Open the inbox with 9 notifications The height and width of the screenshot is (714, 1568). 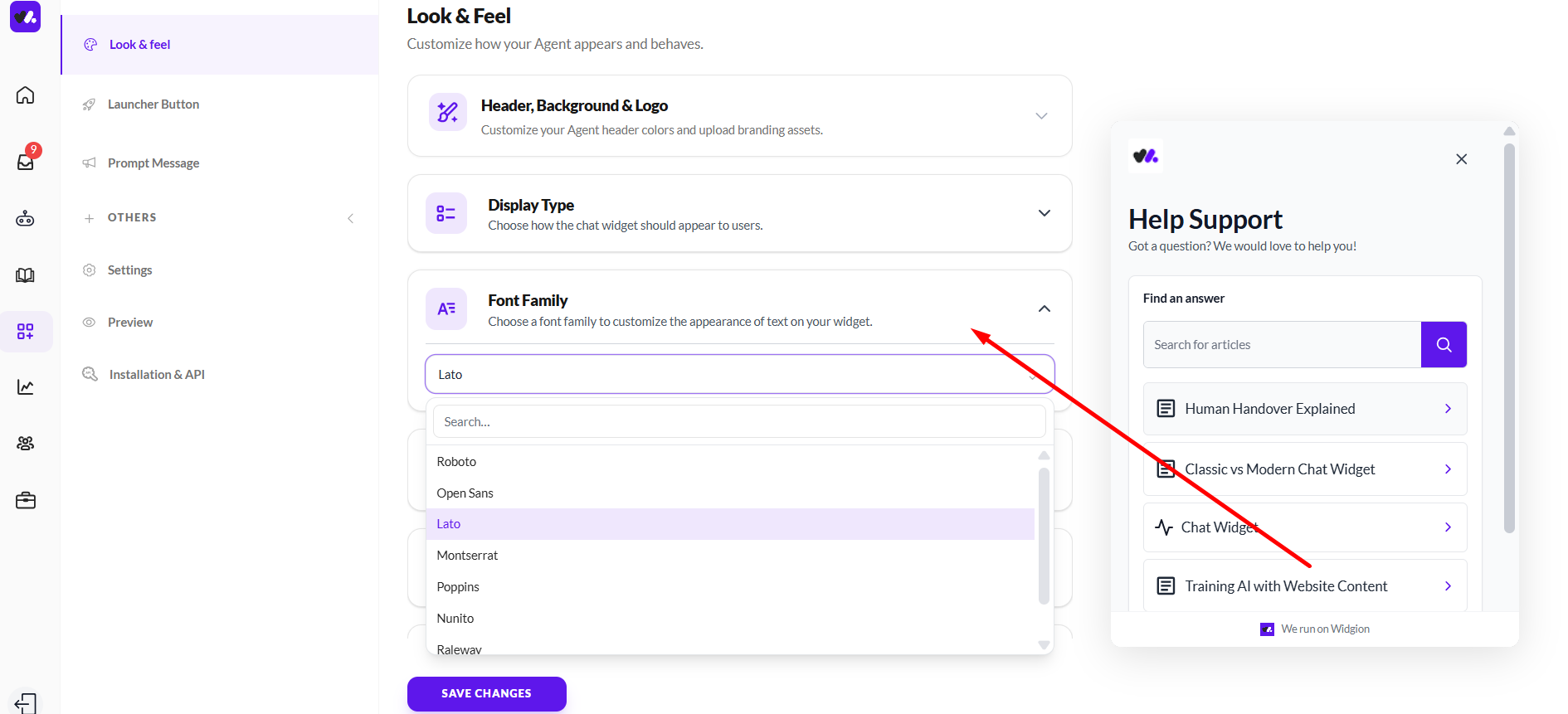(26, 161)
